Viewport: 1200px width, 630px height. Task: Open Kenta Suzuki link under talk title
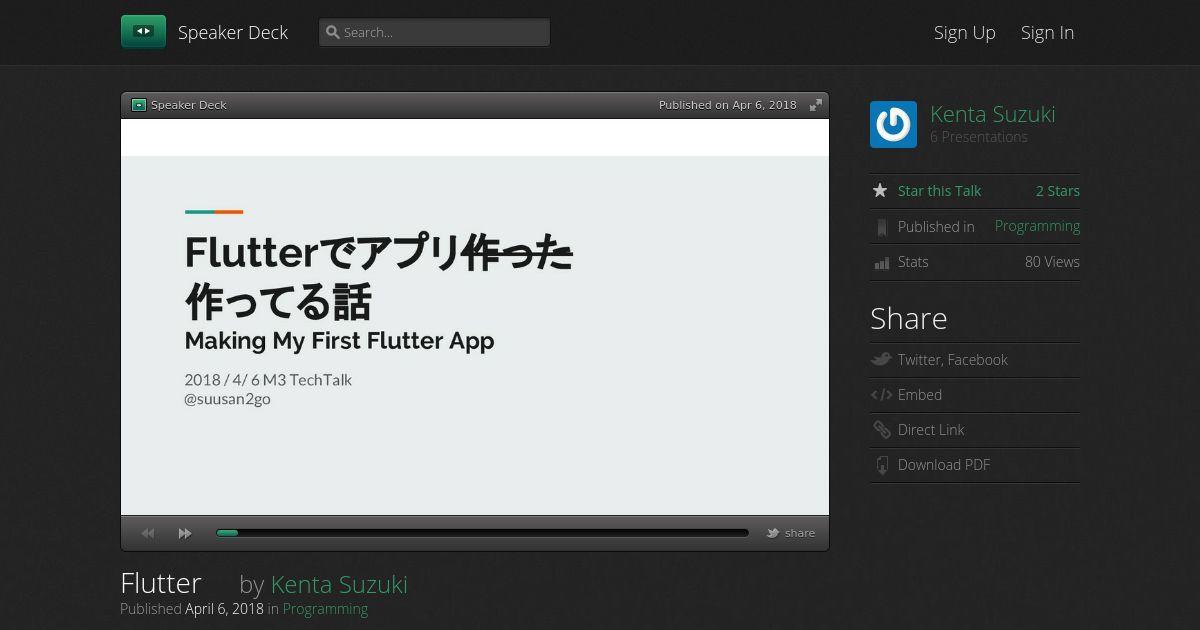coord(339,584)
